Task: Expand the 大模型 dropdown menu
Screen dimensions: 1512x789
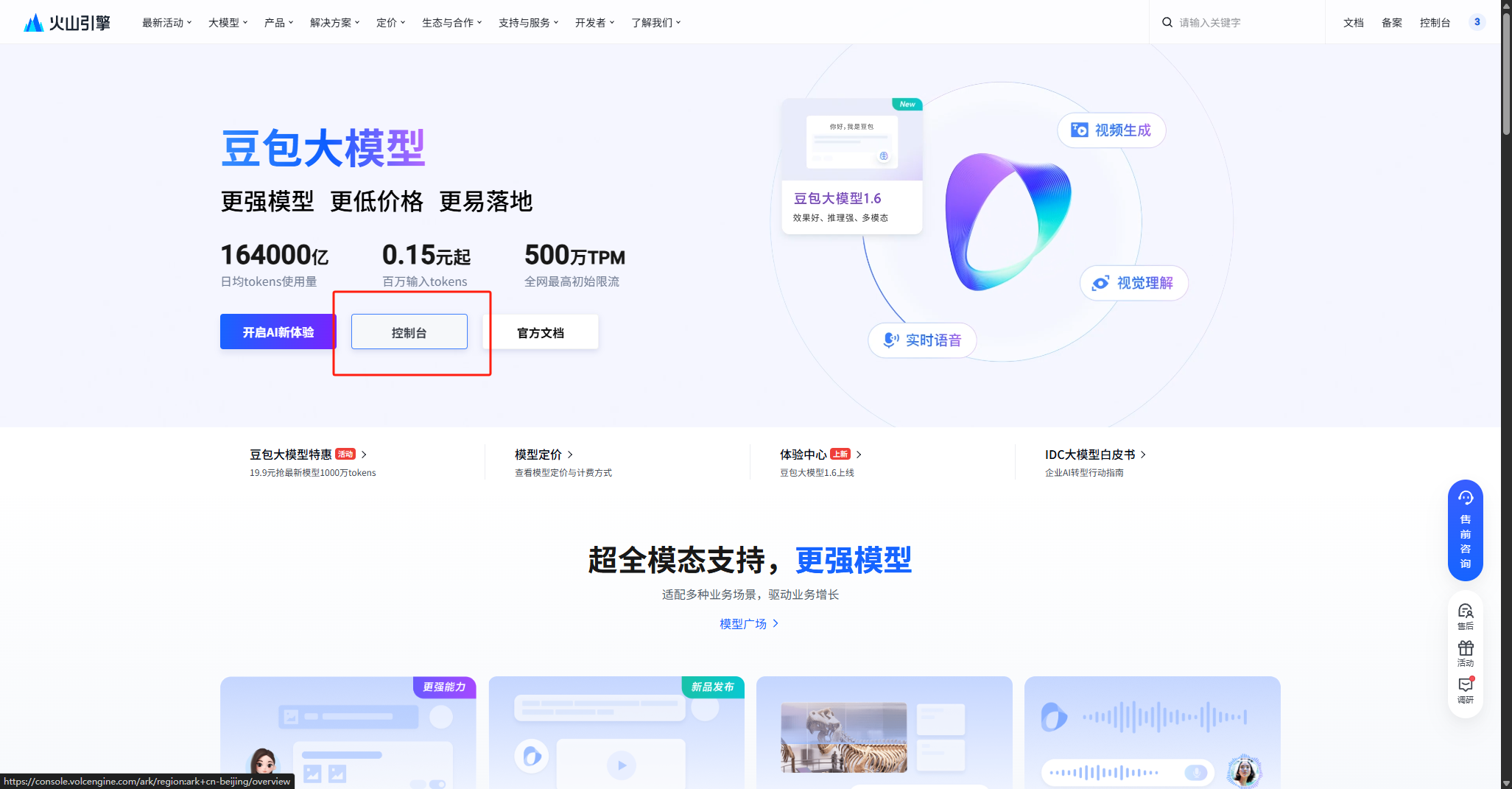Action: click(x=228, y=23)
